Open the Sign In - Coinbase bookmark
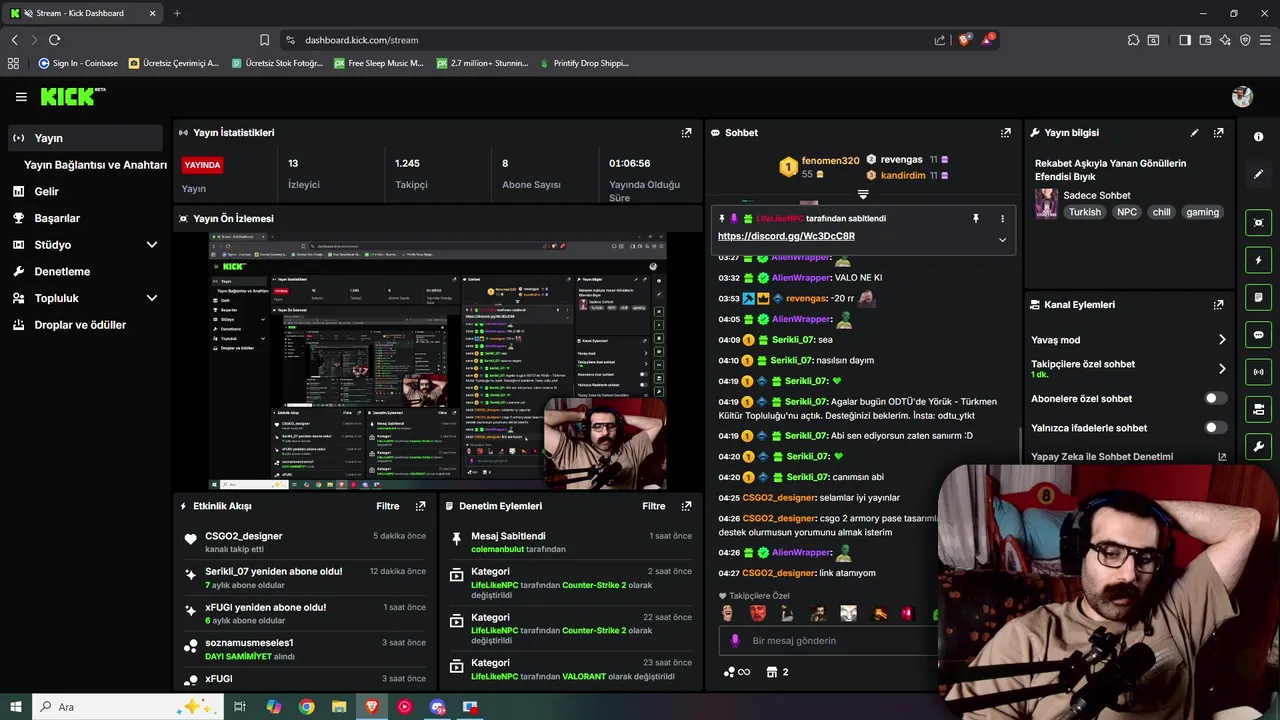Screen dimensions: 1280x720 [x=78, y=63]
